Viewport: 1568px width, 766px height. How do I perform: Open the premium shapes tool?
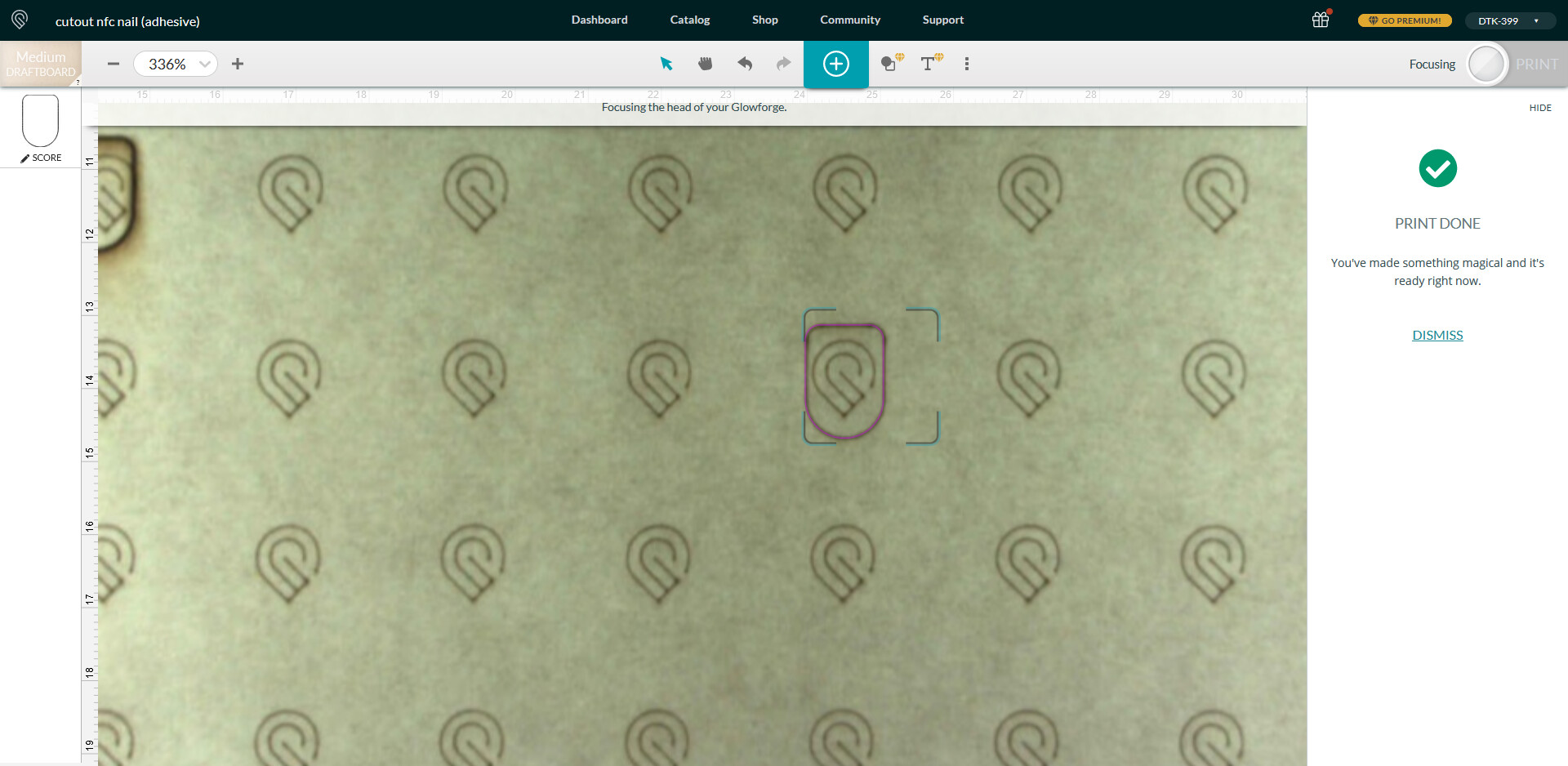pyautogui.click(x=892, y=63)
